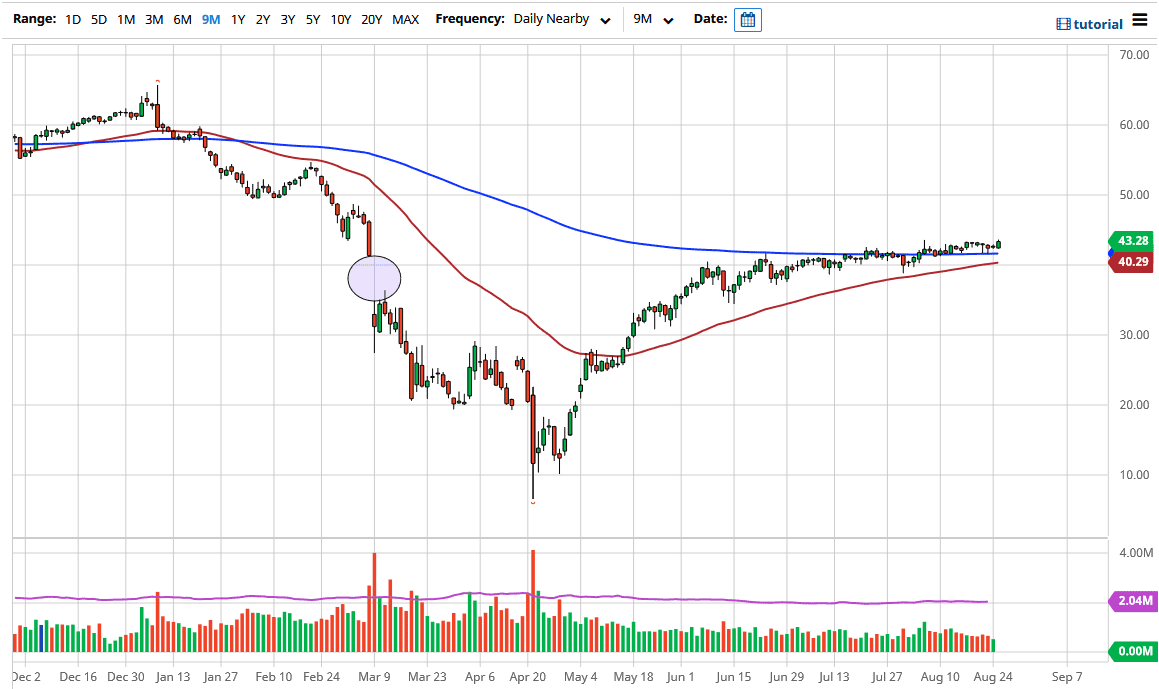
Task: Switch to the MAX range view
Action: [405, 19]
